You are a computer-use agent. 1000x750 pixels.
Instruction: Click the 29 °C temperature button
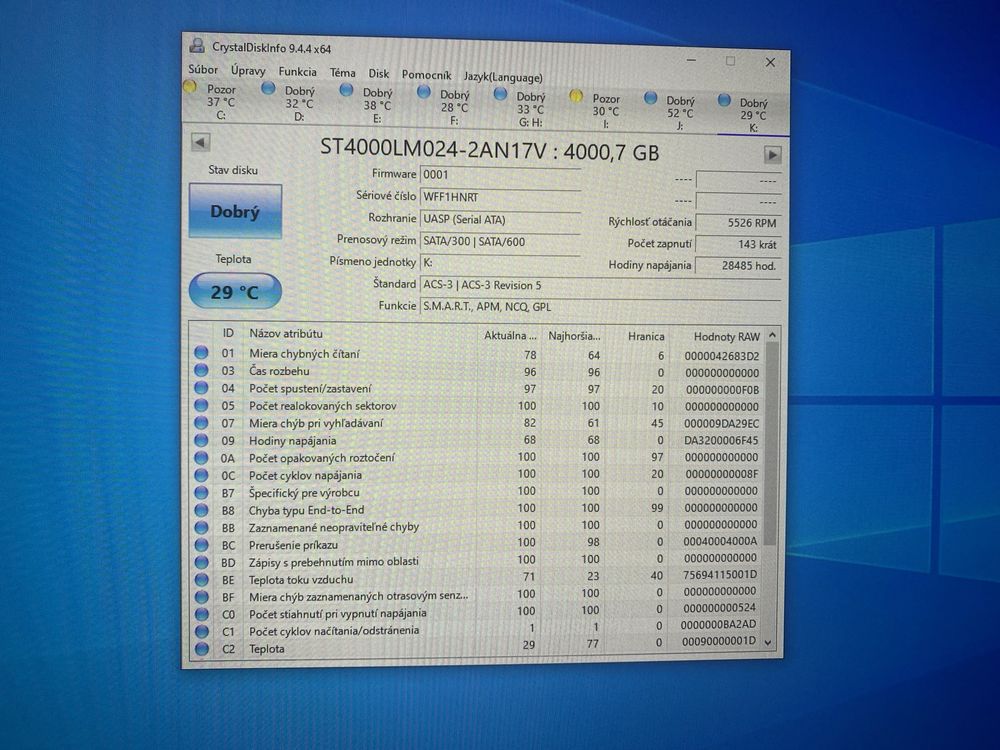[x=235, y=291]
